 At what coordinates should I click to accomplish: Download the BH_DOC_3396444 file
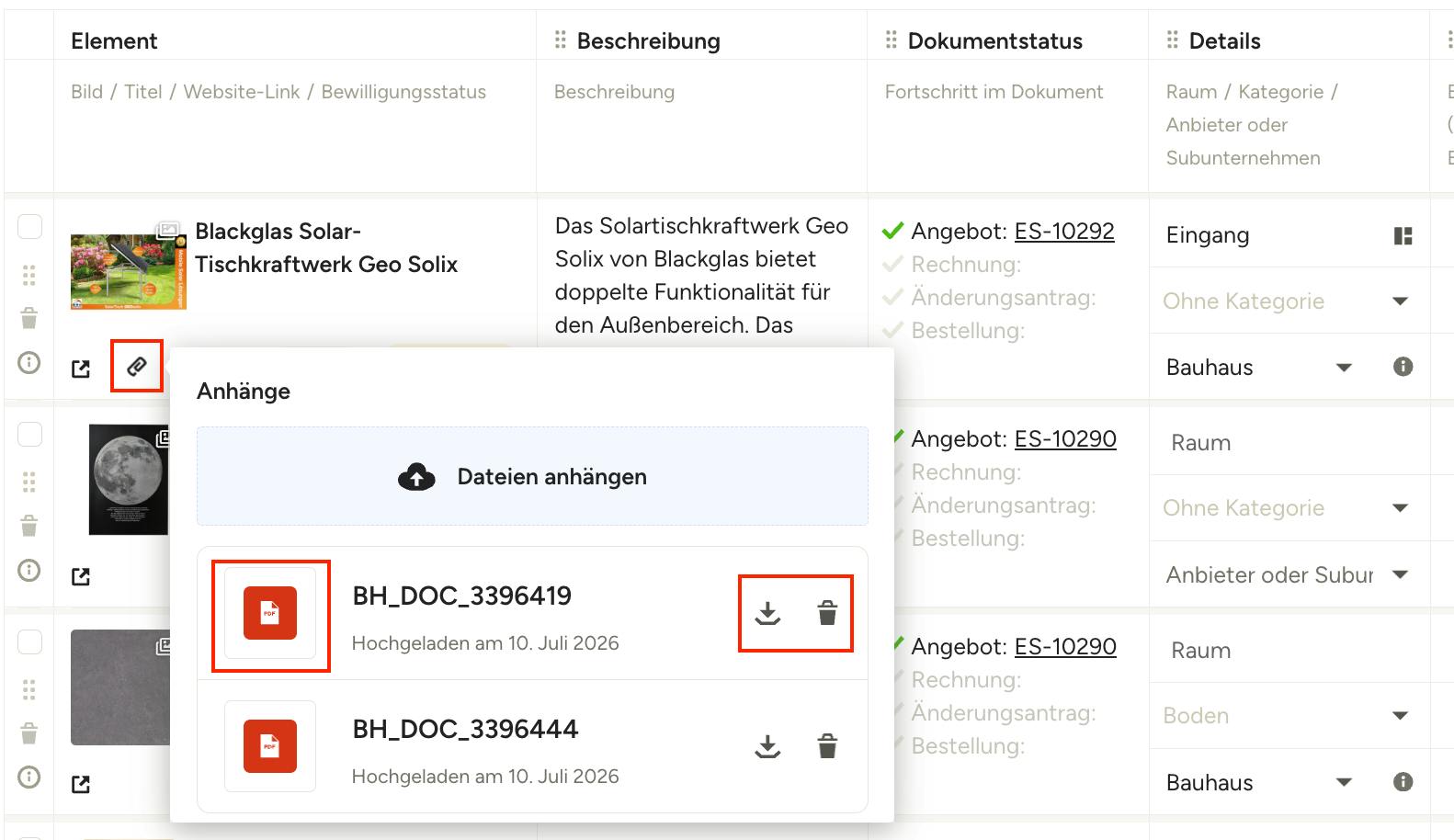pyautogui.click(x=767, y=747)
